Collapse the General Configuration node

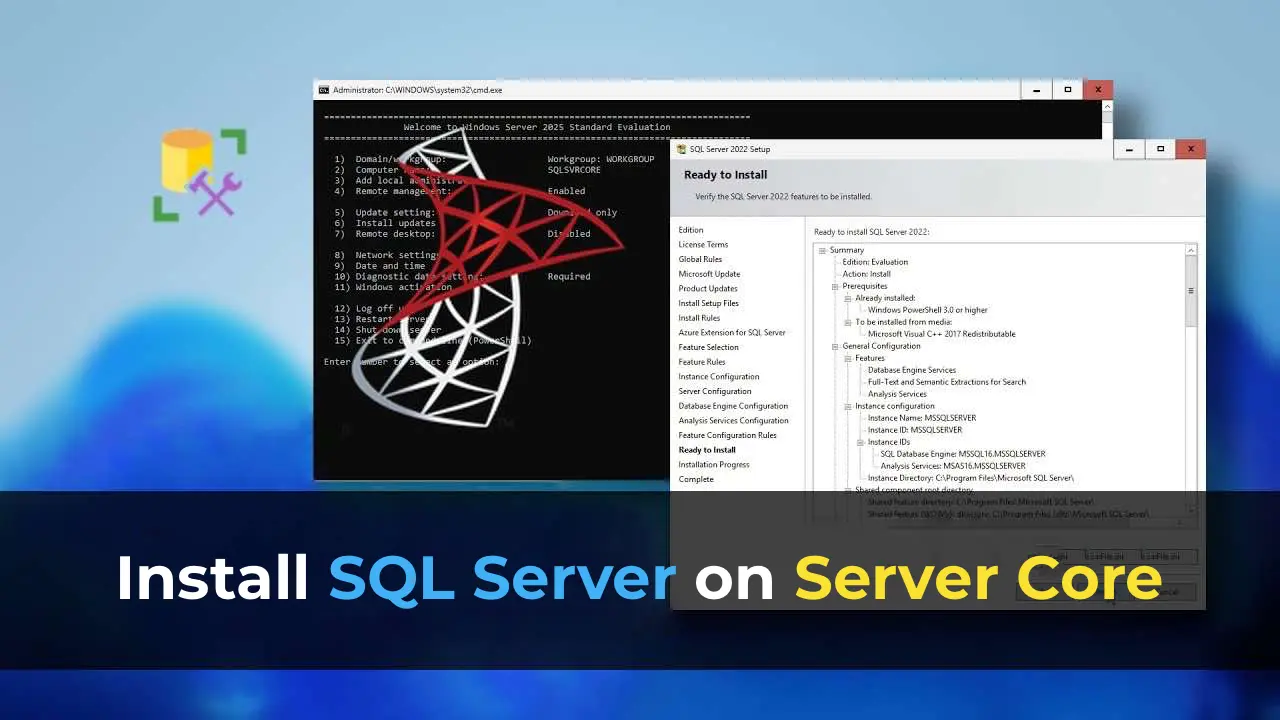coord(835,346)
